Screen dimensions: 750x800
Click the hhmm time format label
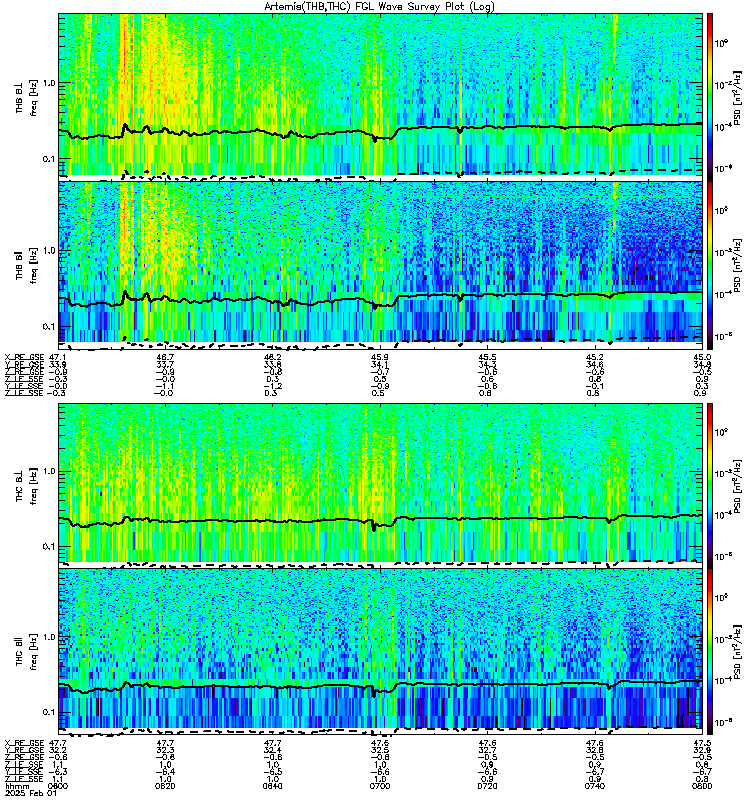pos(16,786)
